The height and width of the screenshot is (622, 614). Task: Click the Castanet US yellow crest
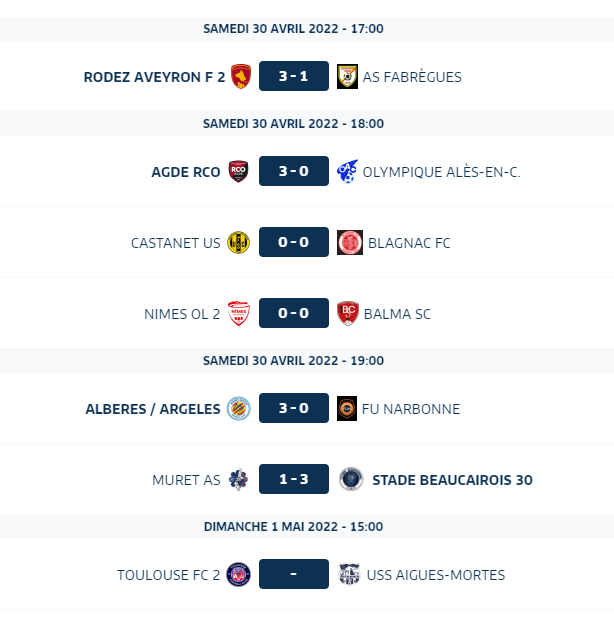239,242
